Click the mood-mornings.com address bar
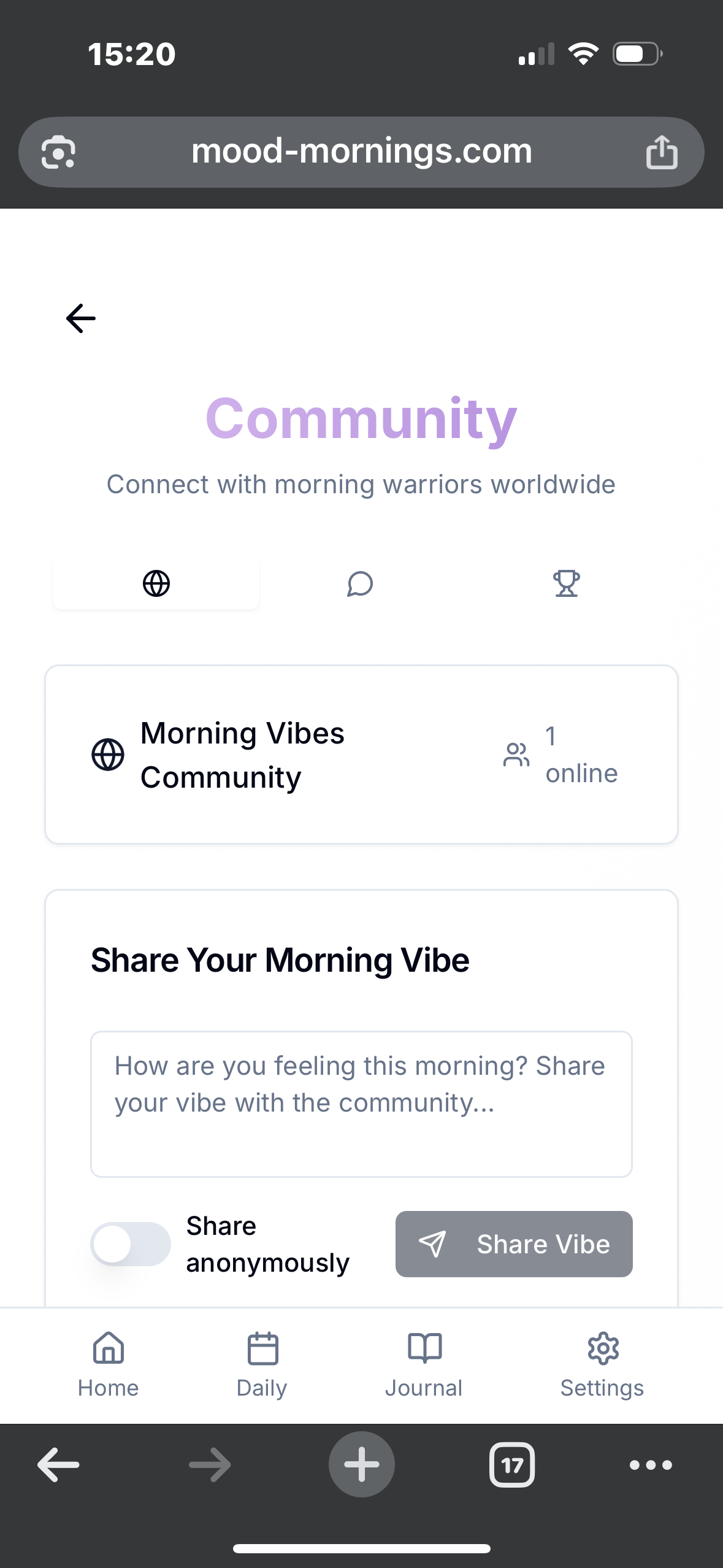The width and height of the screenshot is (723, 1568). [361, 152]
